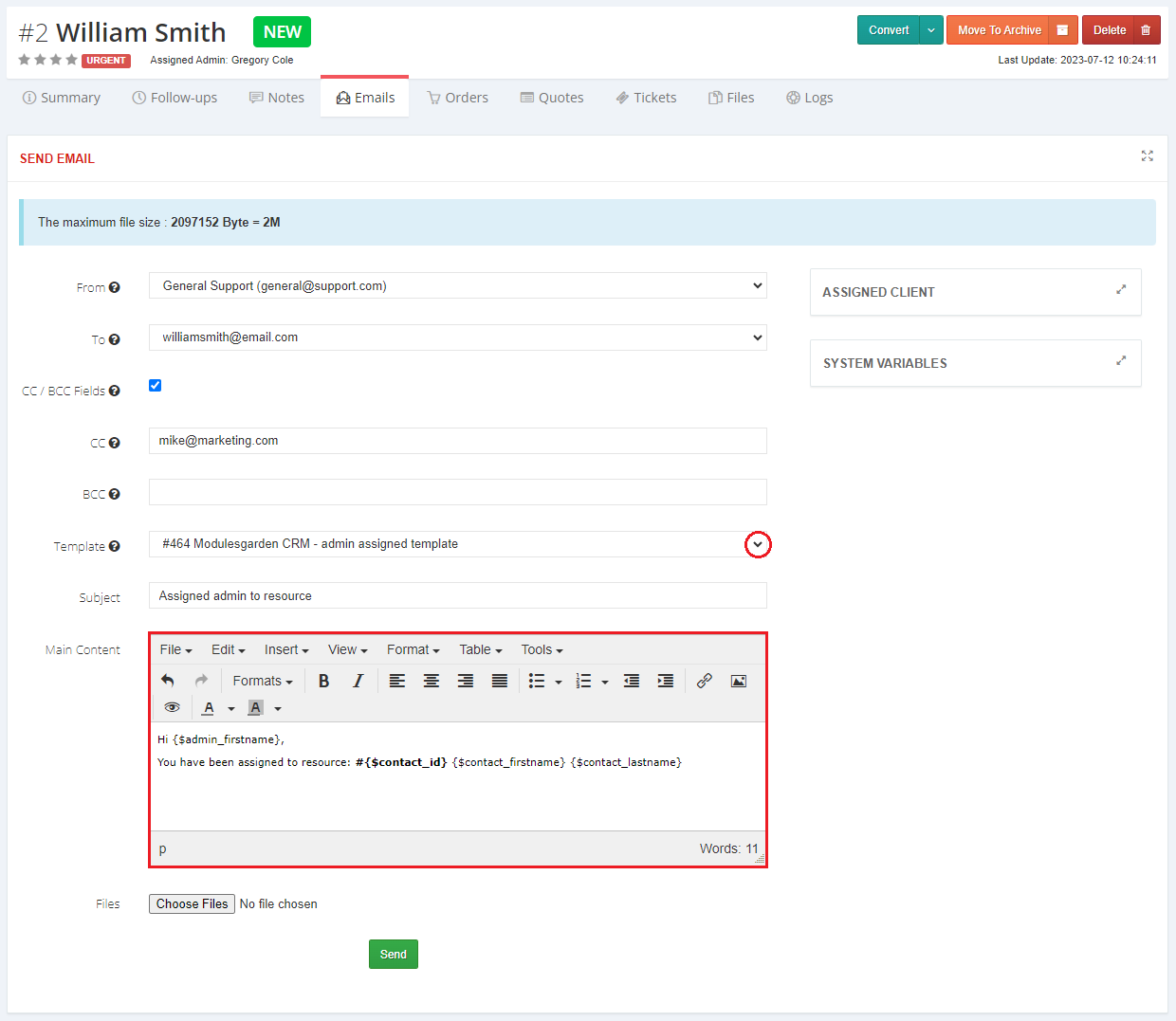Open background color picker arrow
This screenshot has width=1176, height=1021.
click(278, 709)
